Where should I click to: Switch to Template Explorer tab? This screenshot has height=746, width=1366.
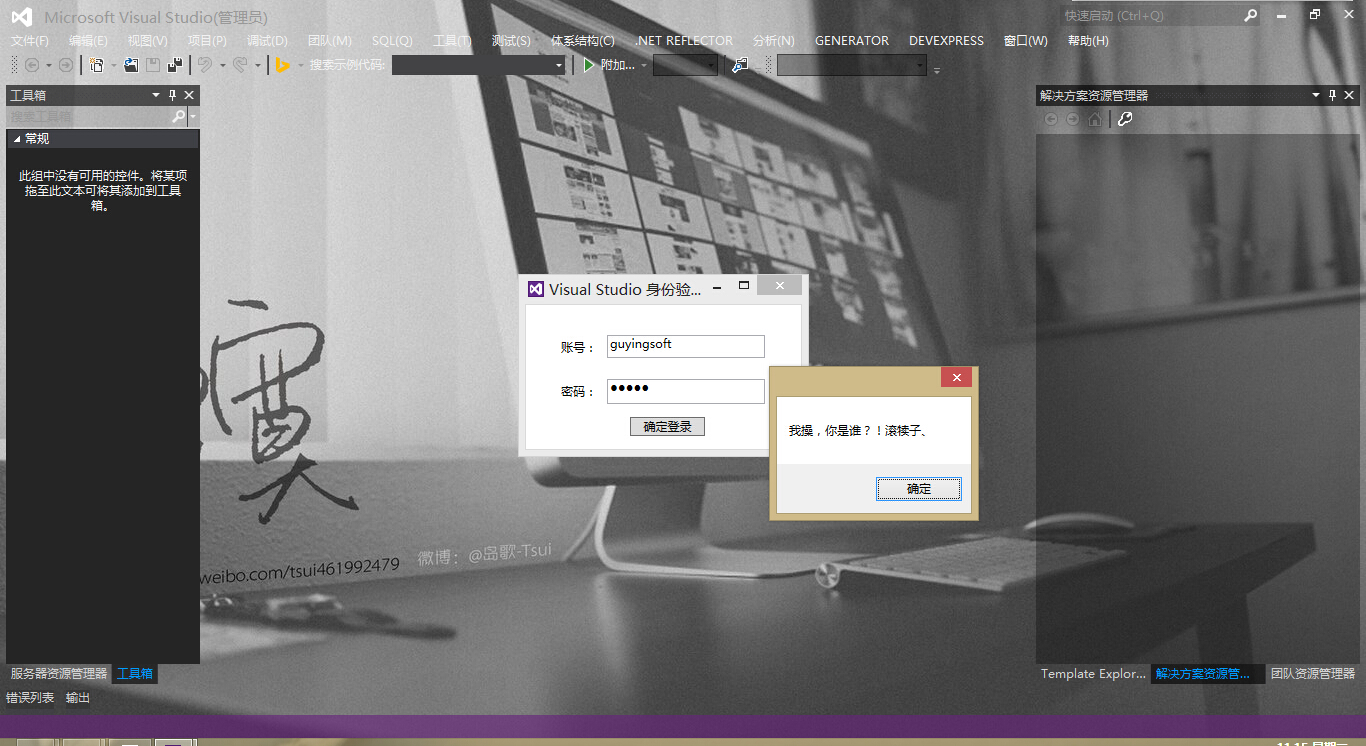pyautogui.click(x=1093, y=674)
